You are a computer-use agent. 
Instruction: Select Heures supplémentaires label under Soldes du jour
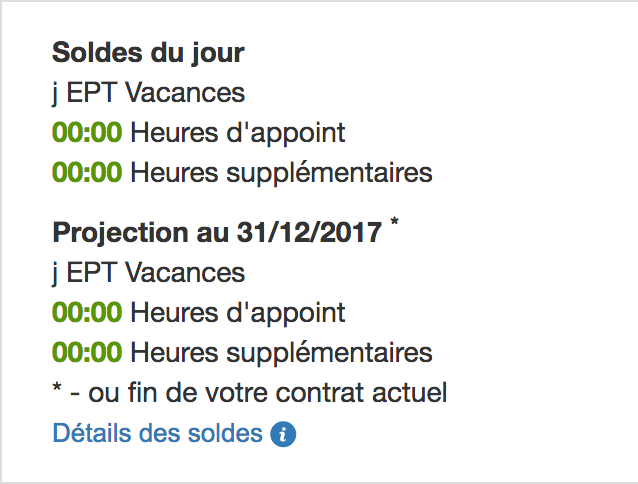(x=282, y=172)
